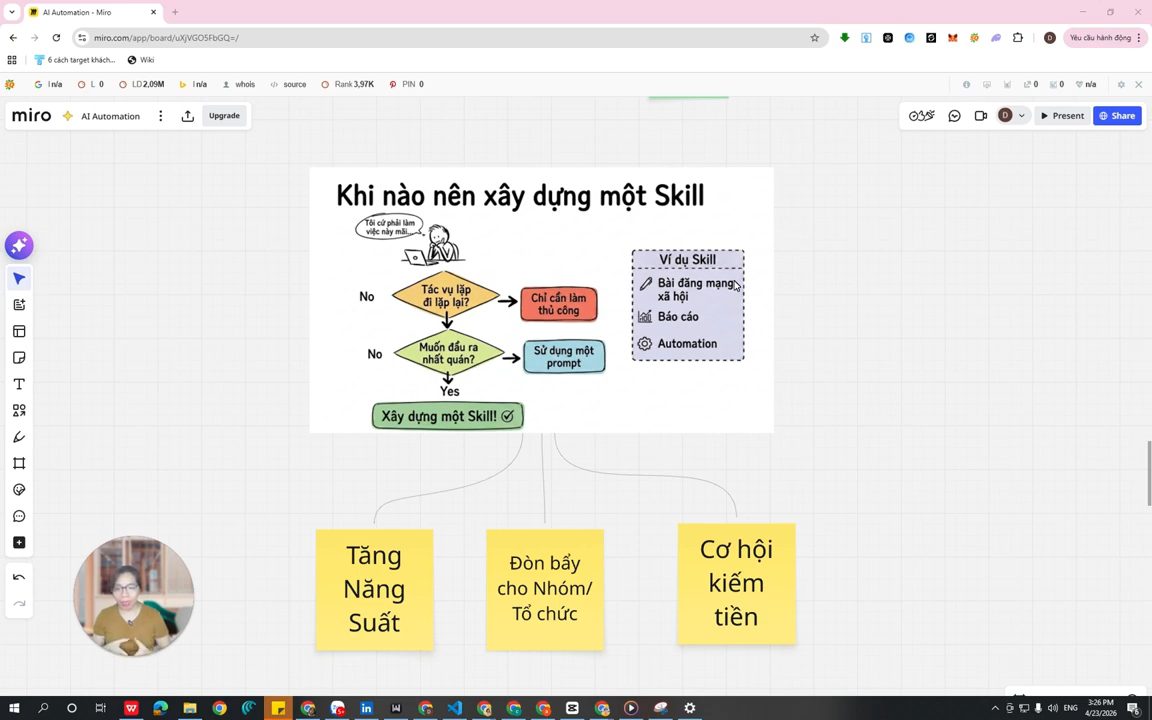
Task: Open the SEO bar info icon
Action: pyautogui.click(x=966, y=84)
